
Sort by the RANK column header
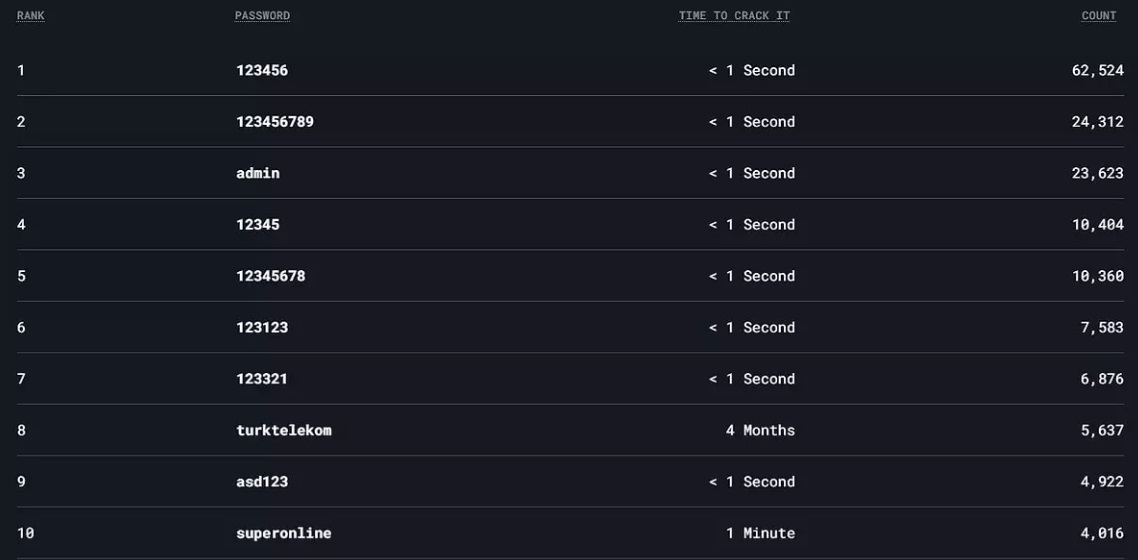coord(30,16)
